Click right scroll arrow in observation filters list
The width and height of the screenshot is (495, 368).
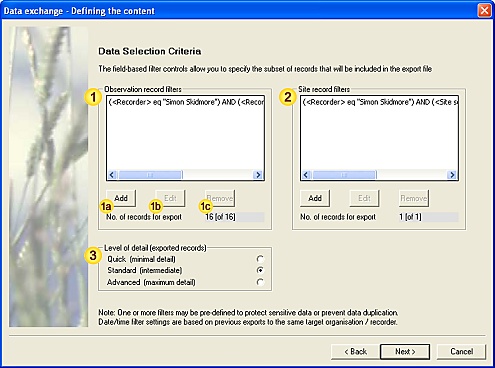[258, 175]
